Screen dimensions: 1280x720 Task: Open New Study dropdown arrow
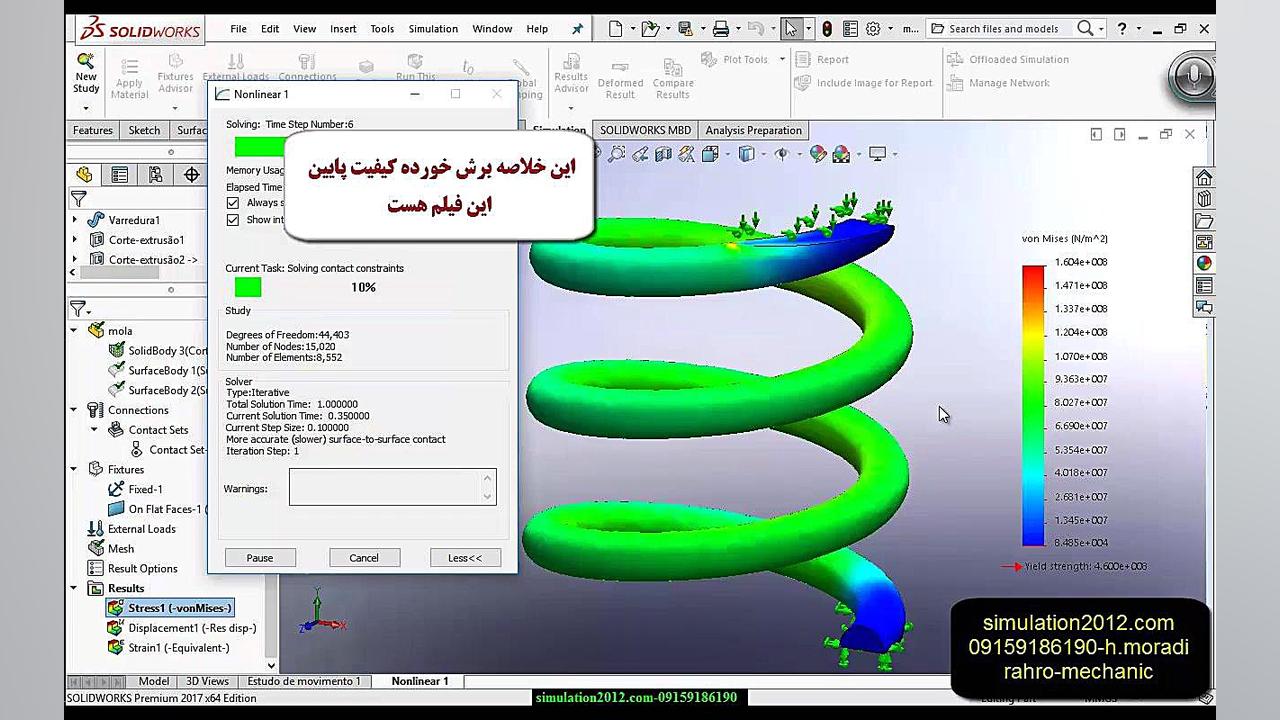coord(86,107)
